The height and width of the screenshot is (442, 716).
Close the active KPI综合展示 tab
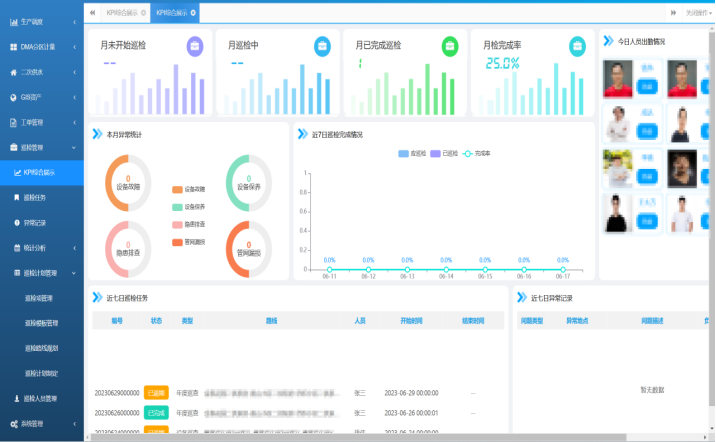[x=193, y=12]
